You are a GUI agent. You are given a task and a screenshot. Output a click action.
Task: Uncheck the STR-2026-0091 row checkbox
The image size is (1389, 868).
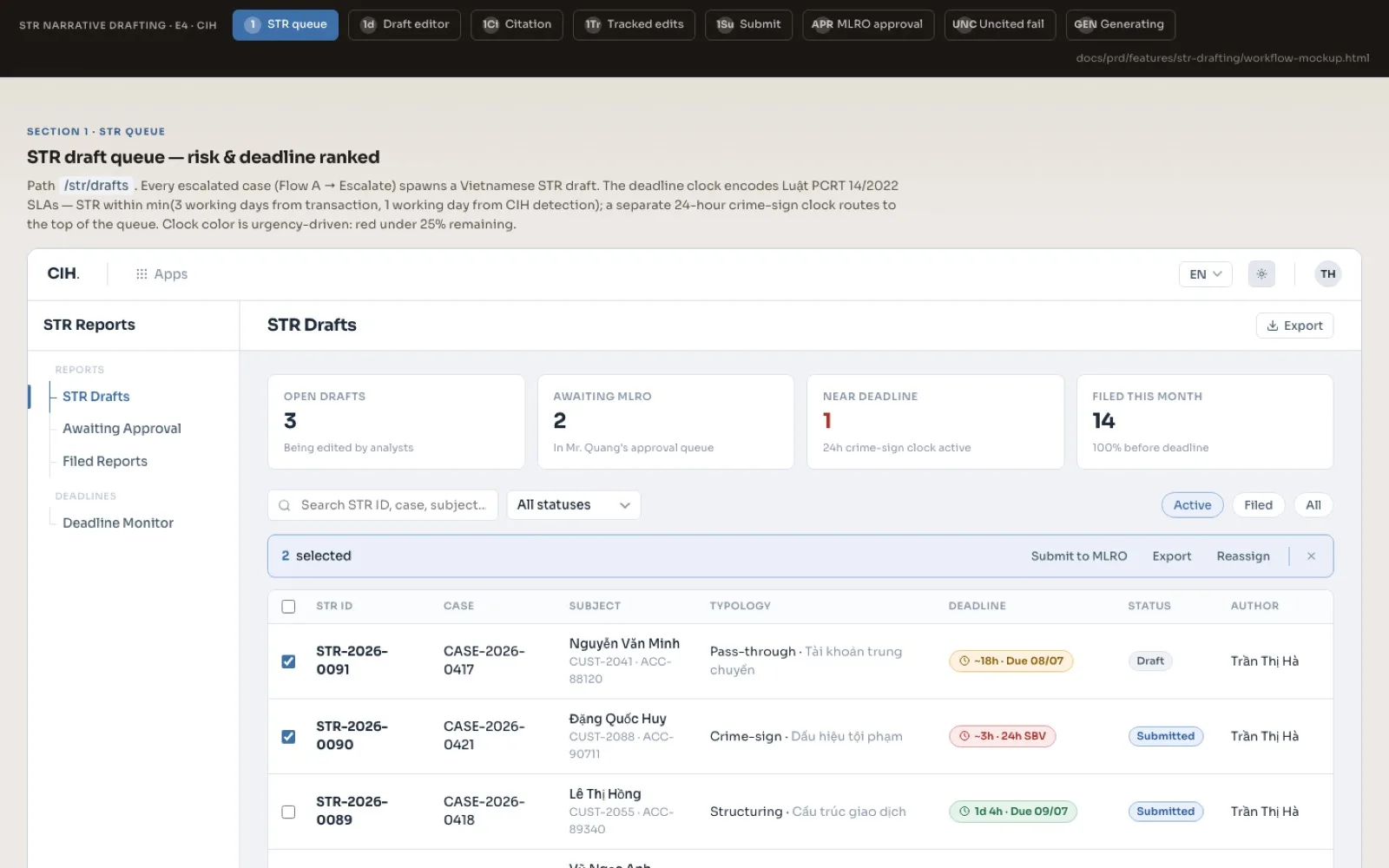point(288,661)
